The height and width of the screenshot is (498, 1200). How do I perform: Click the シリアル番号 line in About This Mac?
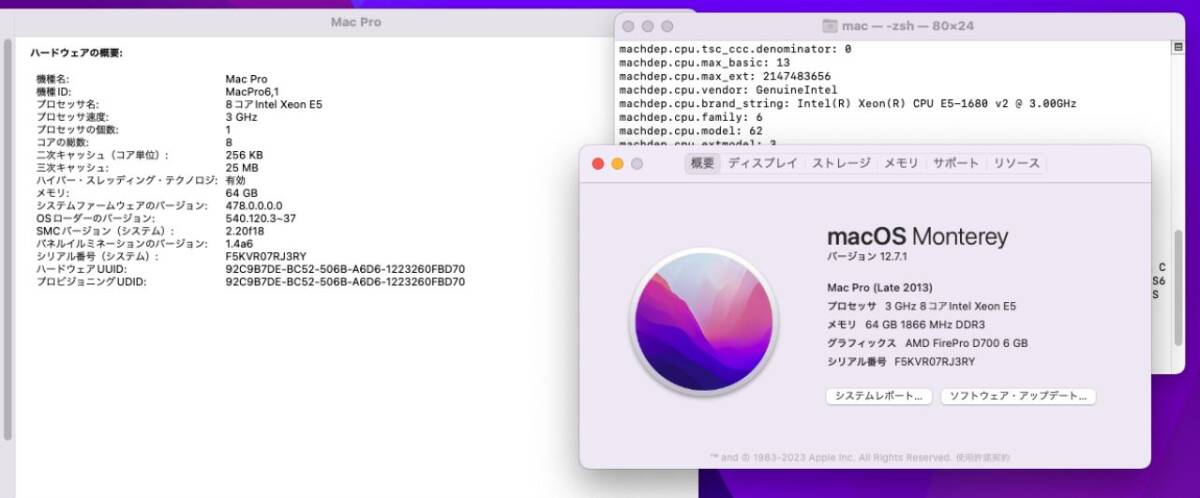901,362
